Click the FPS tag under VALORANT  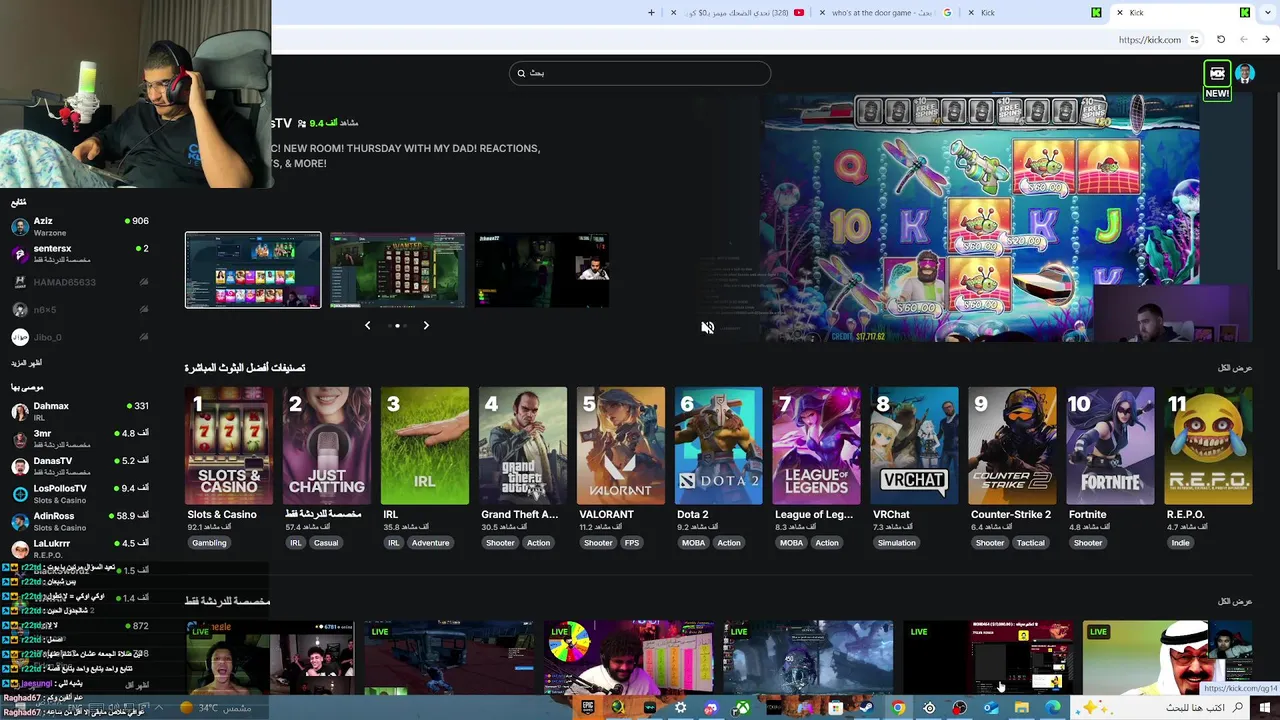click(x=632, y=543)
